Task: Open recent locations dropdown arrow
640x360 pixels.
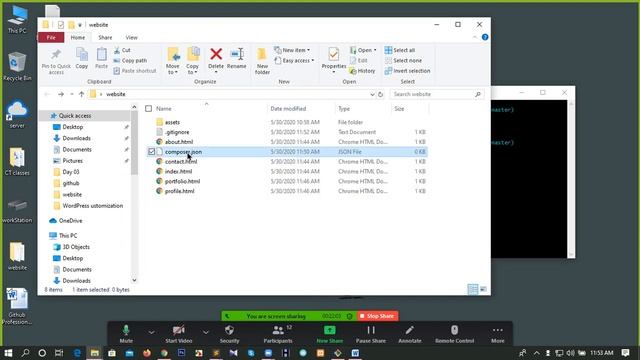Action: pos(71,94)
